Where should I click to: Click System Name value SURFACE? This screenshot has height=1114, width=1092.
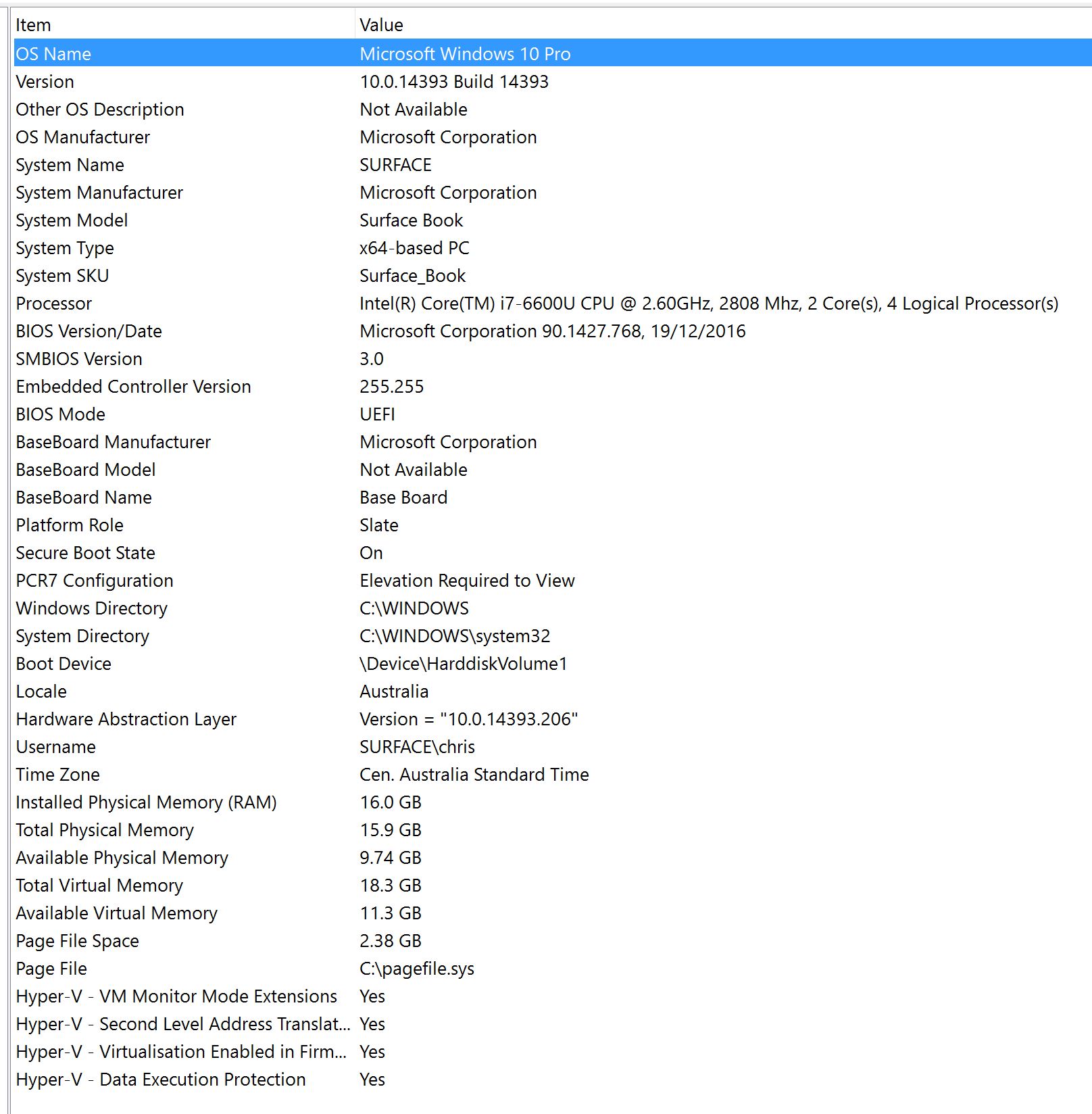tap(395, 165)
